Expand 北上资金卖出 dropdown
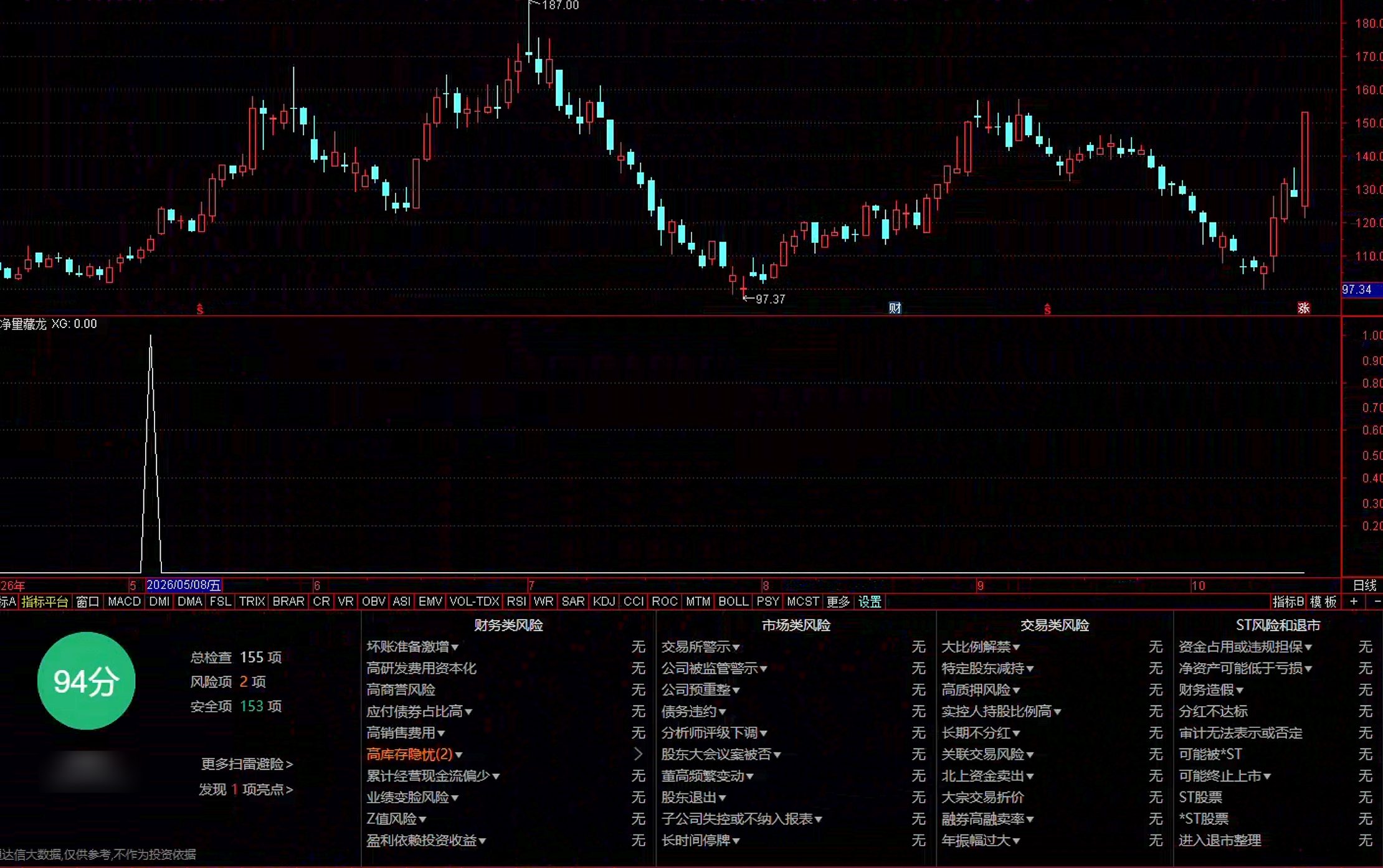The height and width of the screenshot is (868, 1383). click(988, 776)
